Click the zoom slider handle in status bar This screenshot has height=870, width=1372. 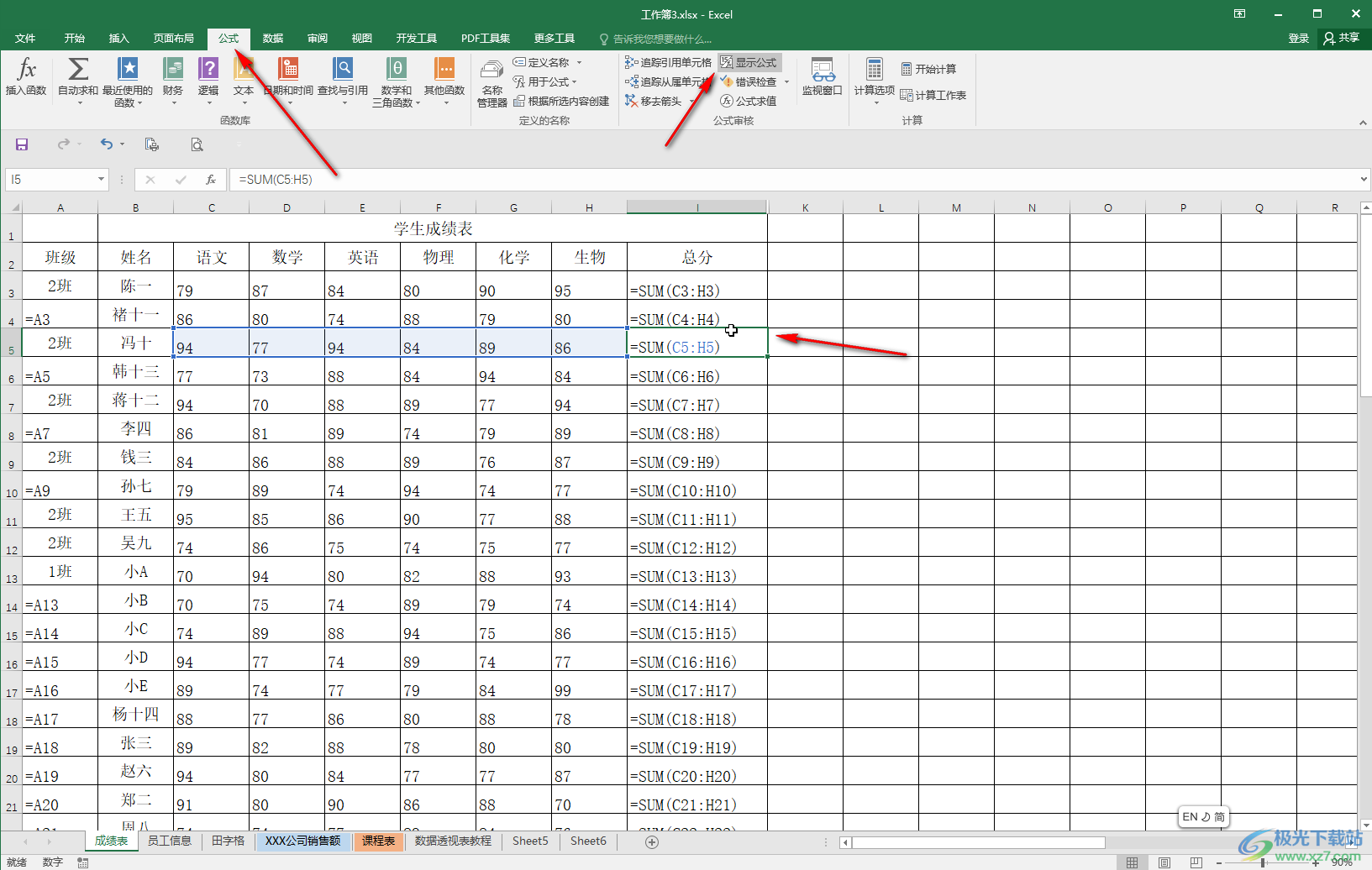pyautogui.click(x=1263, y=862)
